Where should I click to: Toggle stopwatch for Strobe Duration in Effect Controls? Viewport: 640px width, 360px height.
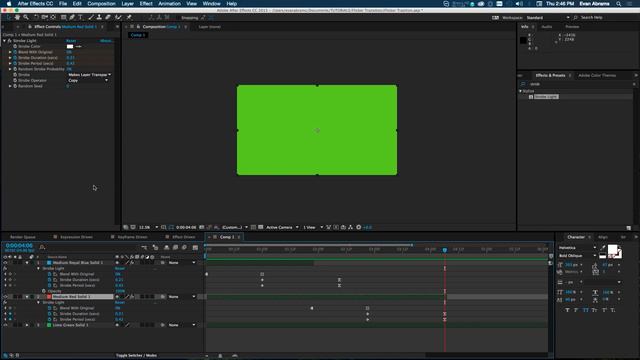click(15, 58)
